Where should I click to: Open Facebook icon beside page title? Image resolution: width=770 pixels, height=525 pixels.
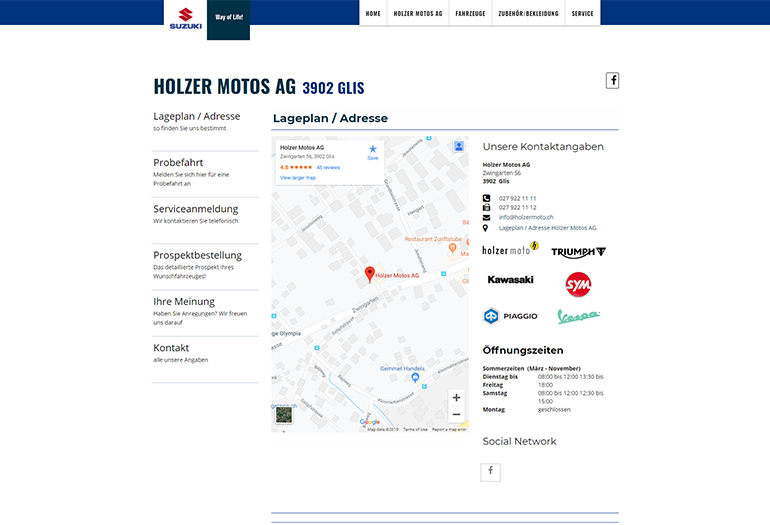click(612, 81)
